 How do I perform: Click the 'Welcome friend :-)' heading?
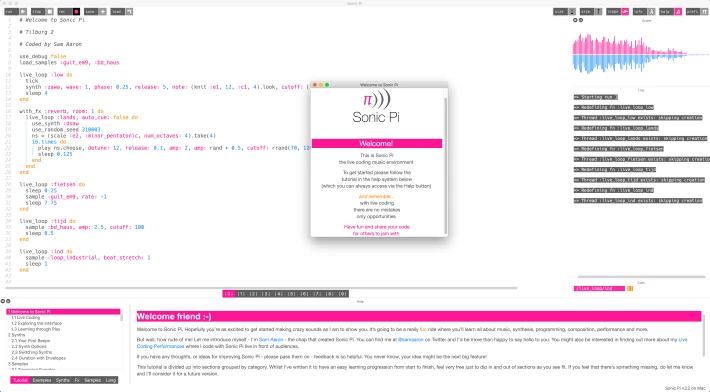point(174,316)
